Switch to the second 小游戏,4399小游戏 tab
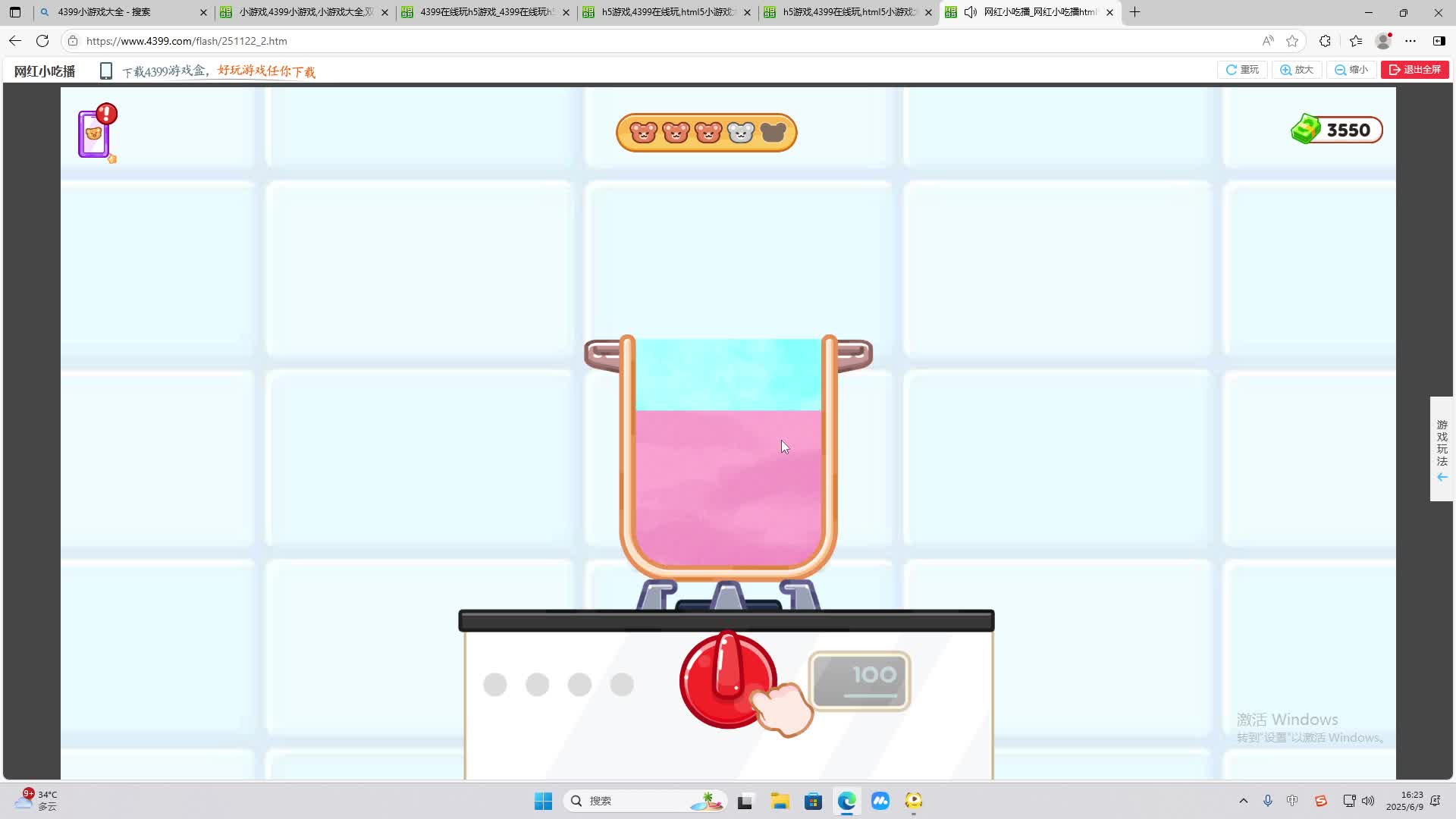The width and height of the screenshot is (1456, 819). pos(303,12)
